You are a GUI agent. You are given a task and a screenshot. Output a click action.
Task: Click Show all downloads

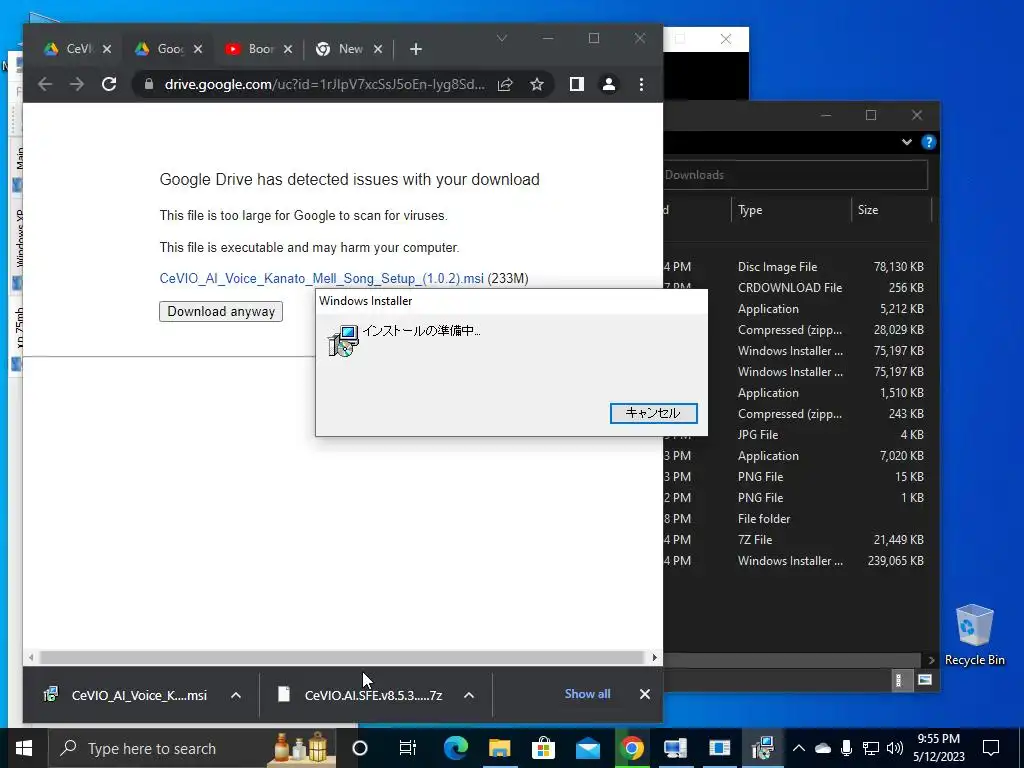(x=587, y=694)
